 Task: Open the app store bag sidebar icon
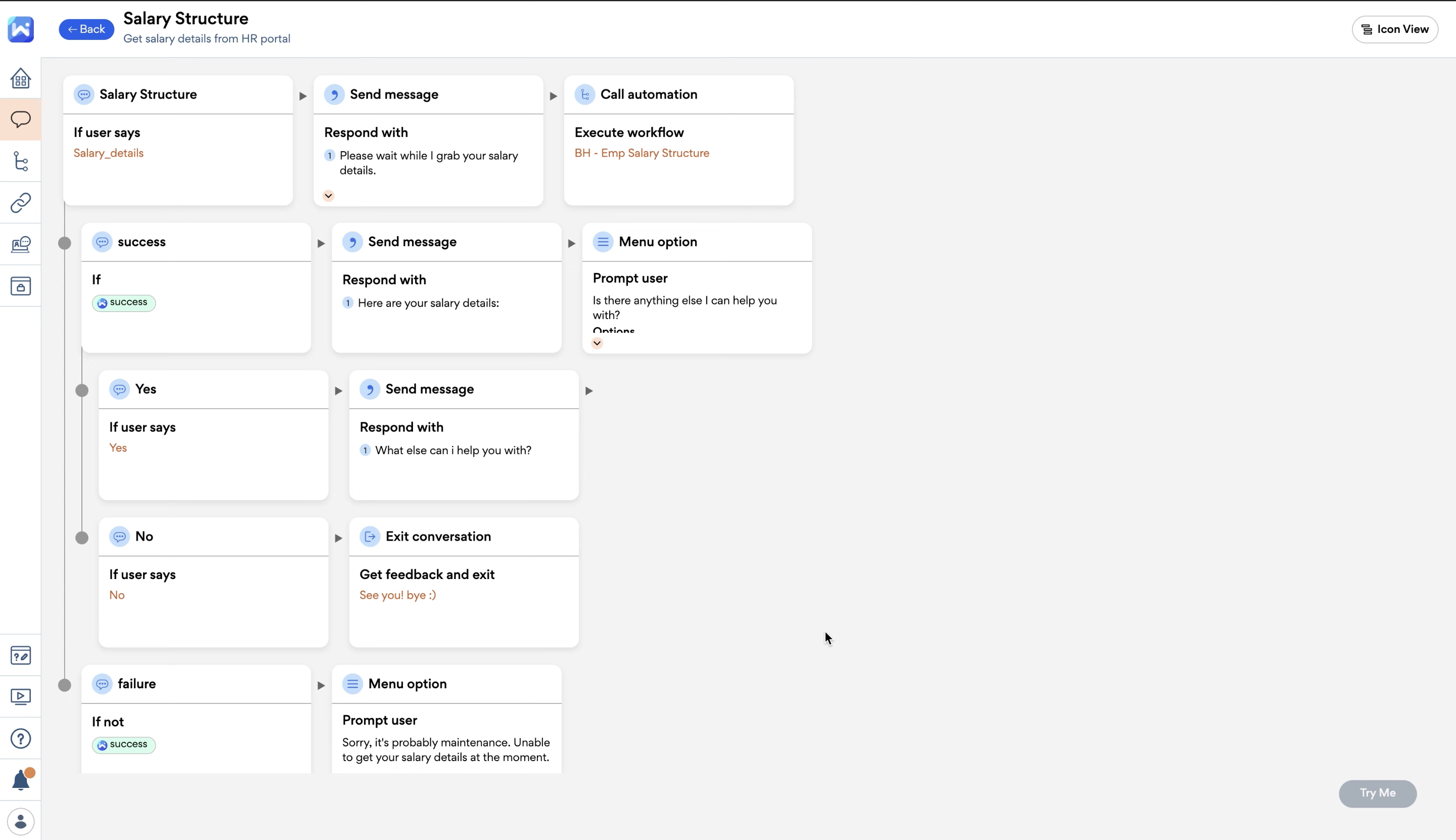21,286
